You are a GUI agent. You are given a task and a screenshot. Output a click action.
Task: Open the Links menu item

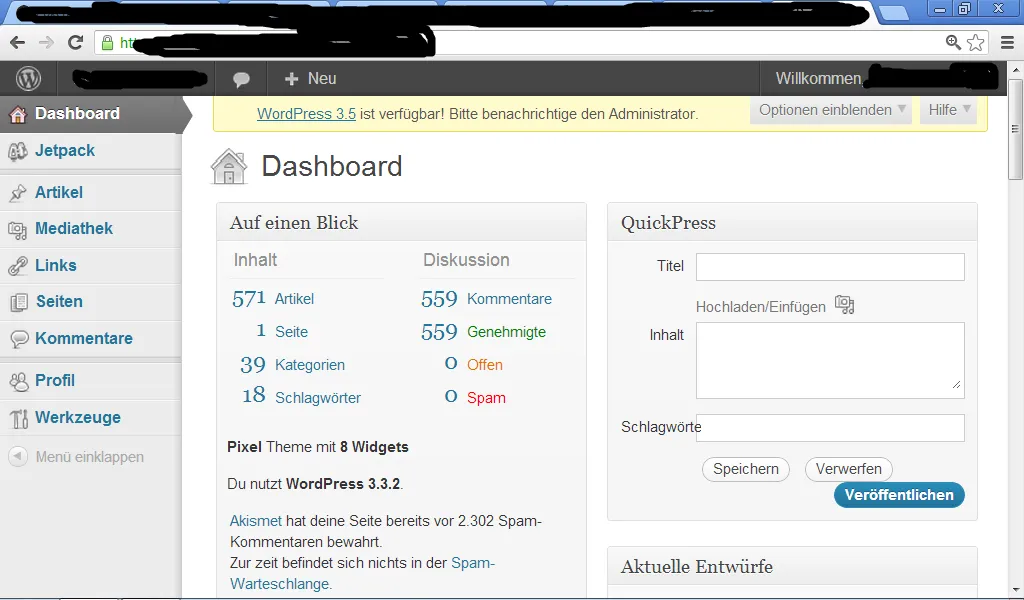click(91, 266)
